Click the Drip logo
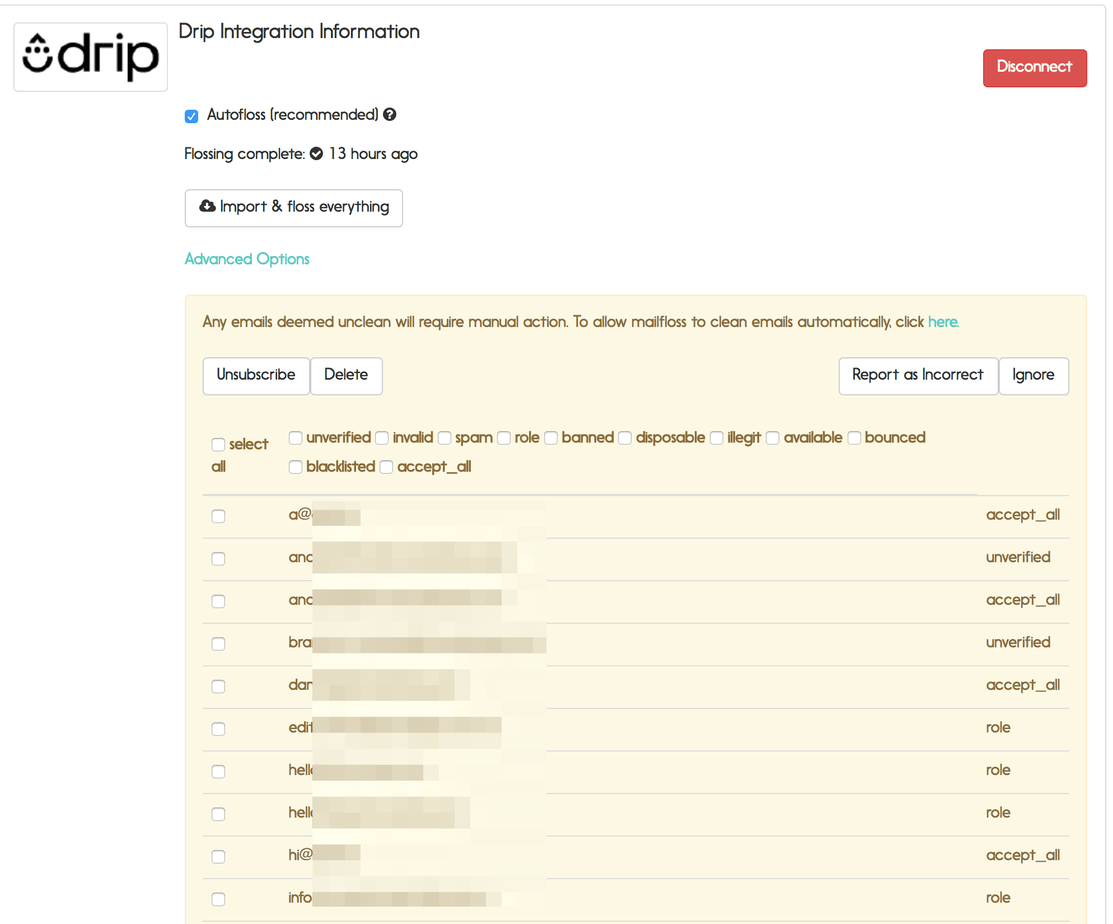This screenshot has width=1113, height=924. [91, 57]
